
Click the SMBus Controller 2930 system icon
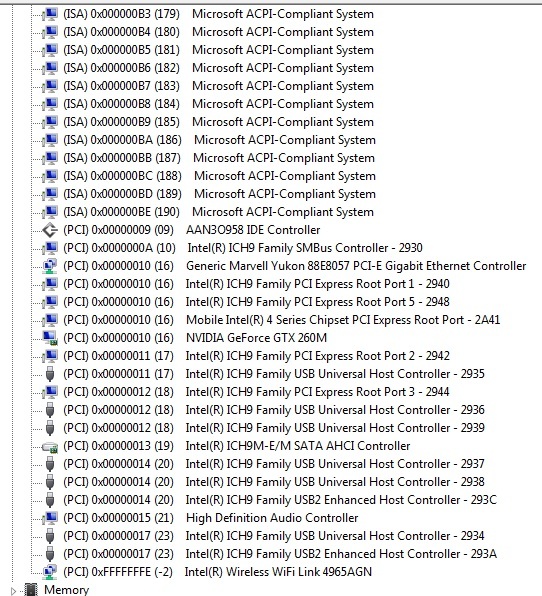point(50,248)
